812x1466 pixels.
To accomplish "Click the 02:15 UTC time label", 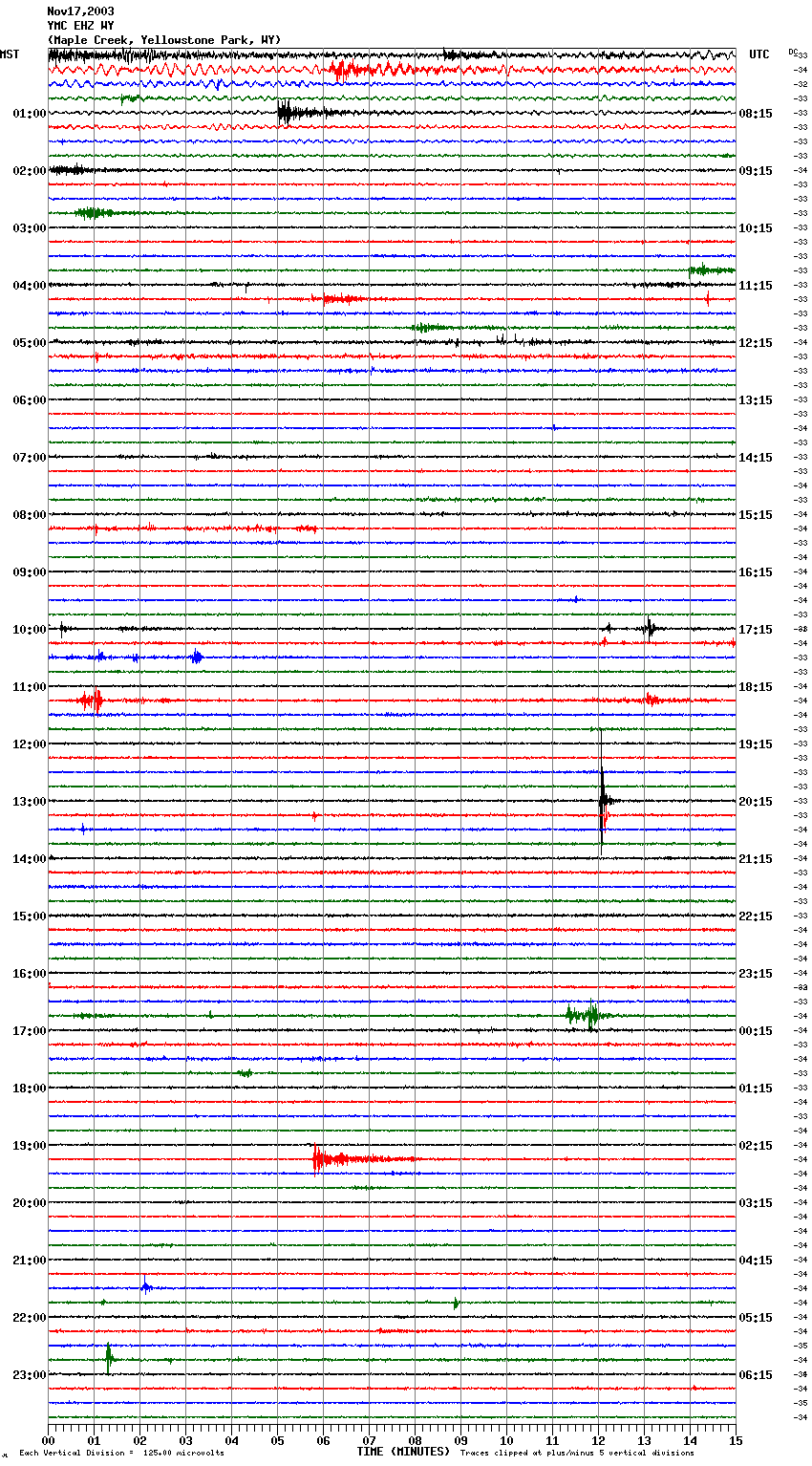I will [756, 1146].
